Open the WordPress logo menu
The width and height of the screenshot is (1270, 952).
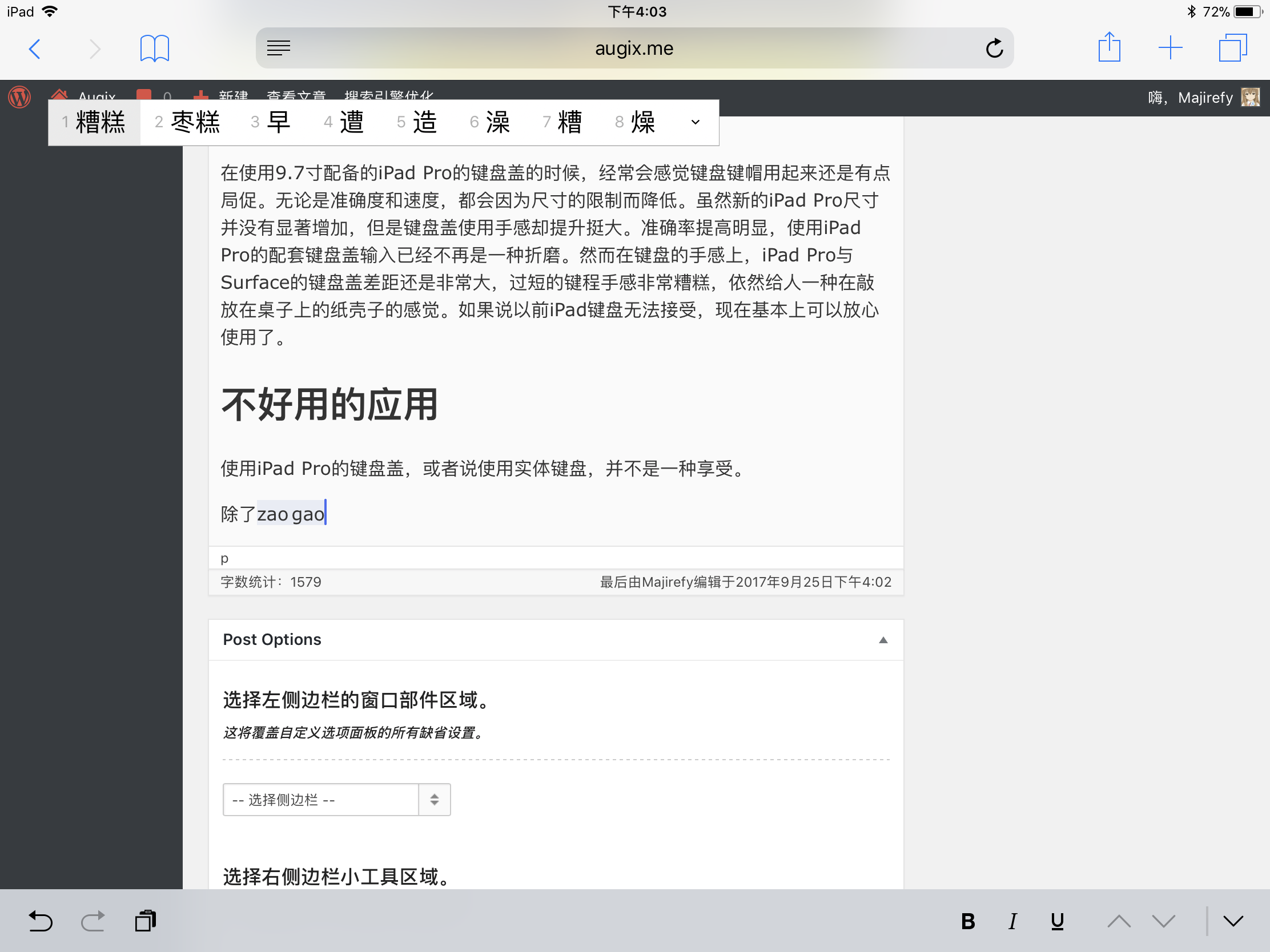click(x=19, y=97)
